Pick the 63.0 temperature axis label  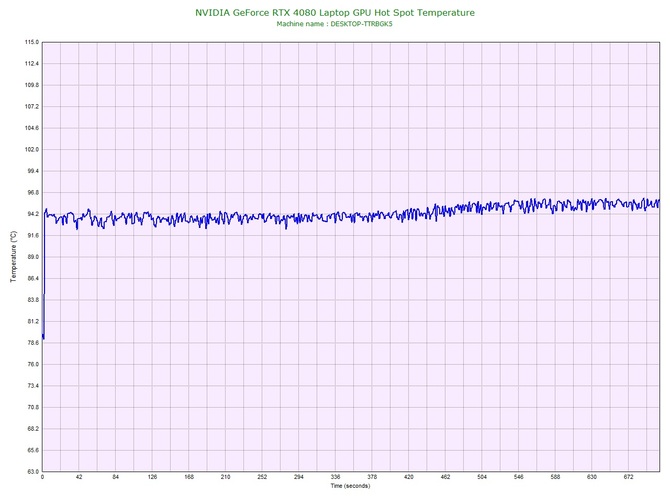click(x=33, y=472)
